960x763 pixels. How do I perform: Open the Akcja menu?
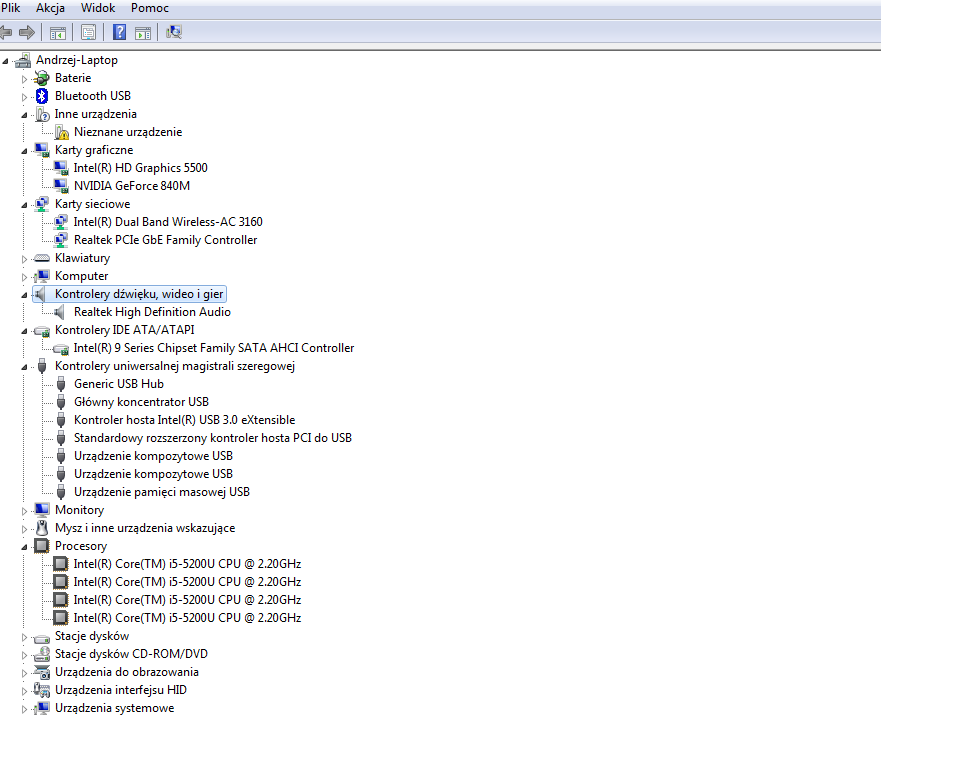[x=50, y=8]
